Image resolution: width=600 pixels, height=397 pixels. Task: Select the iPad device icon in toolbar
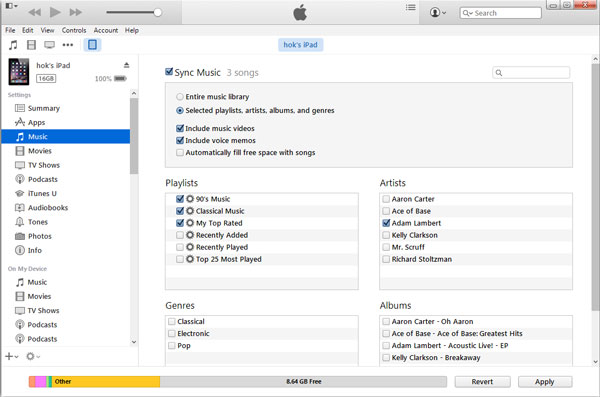point(92,45)
